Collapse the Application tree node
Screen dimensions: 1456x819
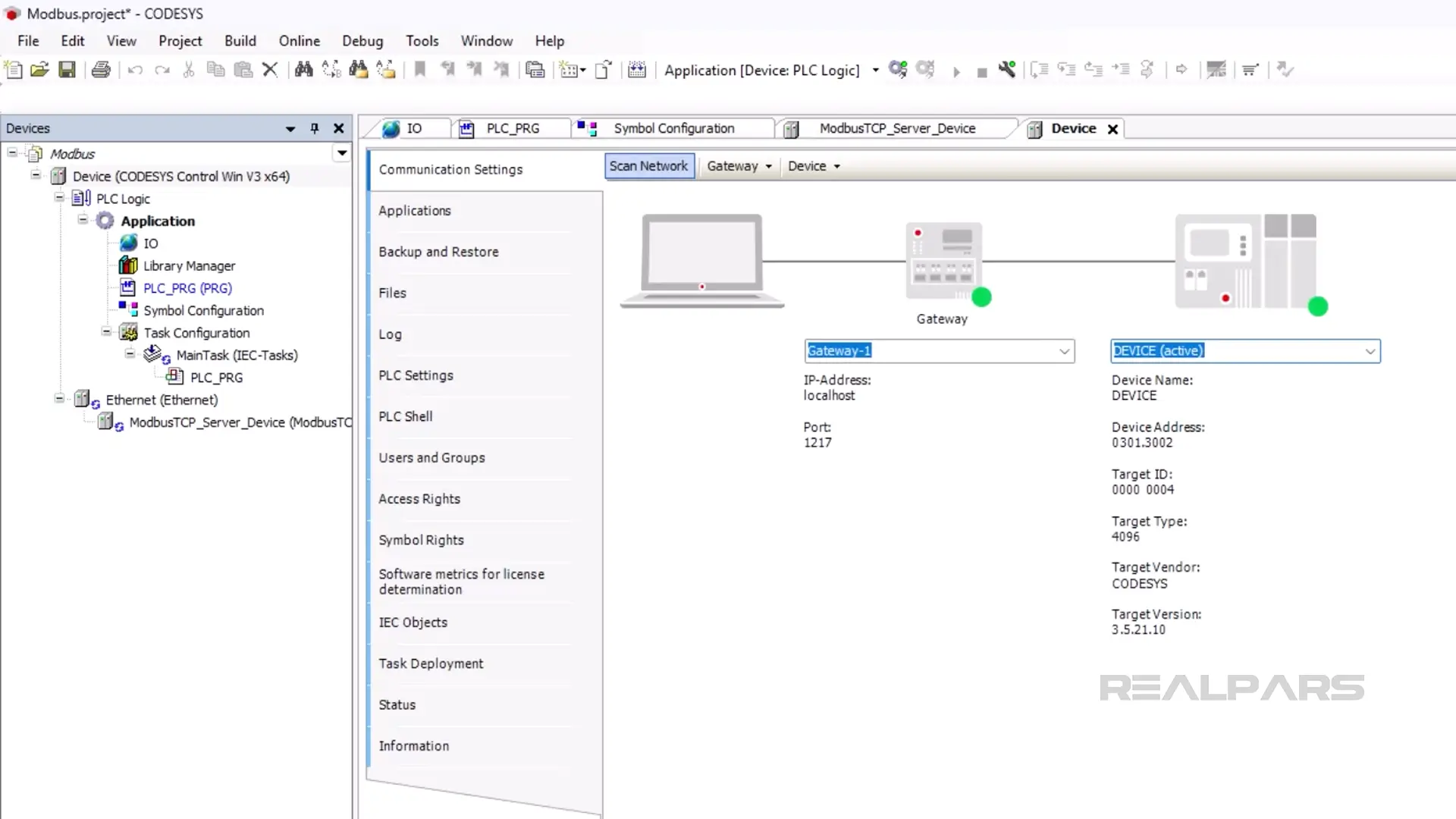click(83, 220)
